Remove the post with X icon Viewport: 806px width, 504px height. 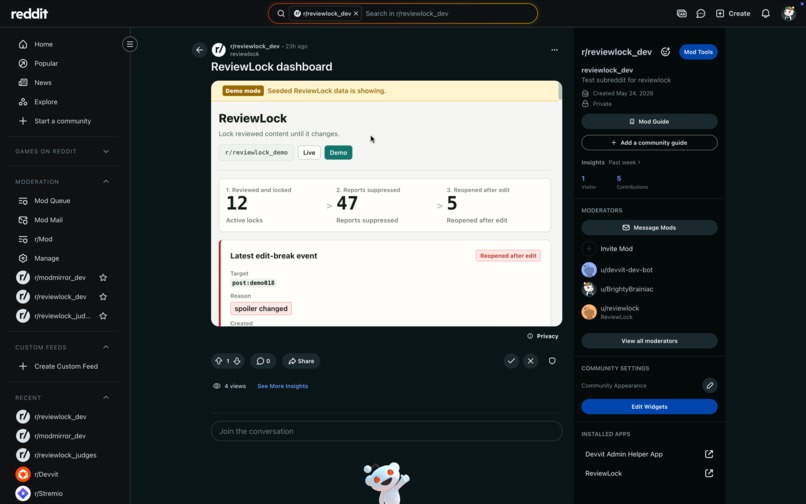click(530, 361)
